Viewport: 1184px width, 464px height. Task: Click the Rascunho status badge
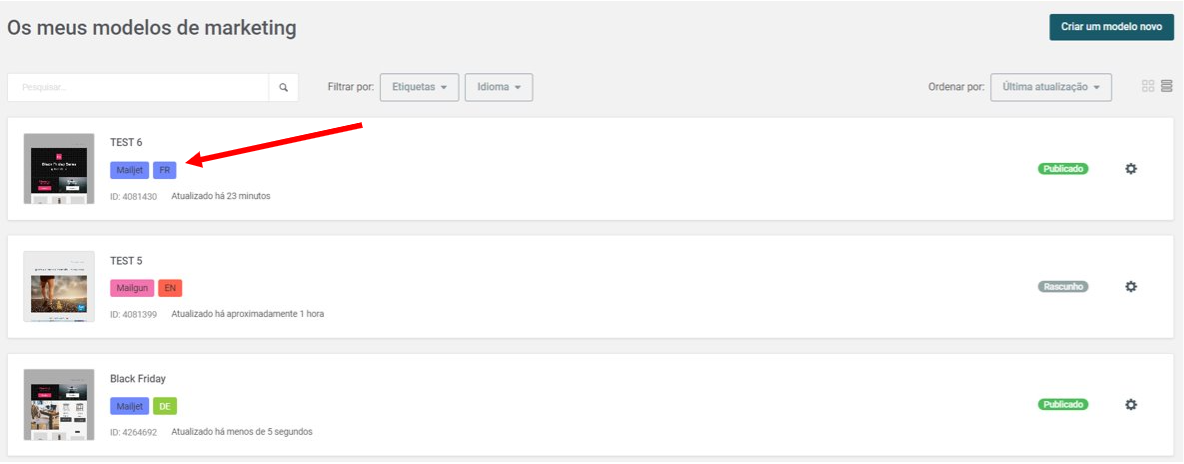point(1063,287)
